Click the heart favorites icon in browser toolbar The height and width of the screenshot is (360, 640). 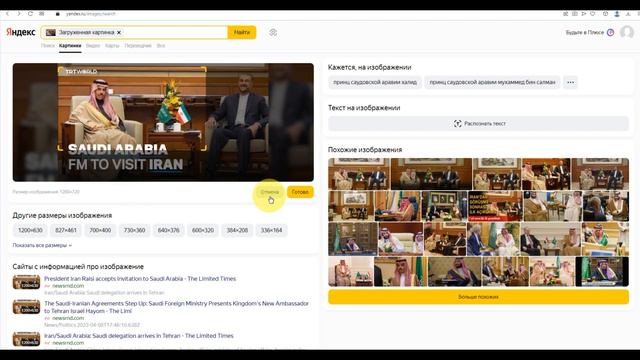[593, 13]
